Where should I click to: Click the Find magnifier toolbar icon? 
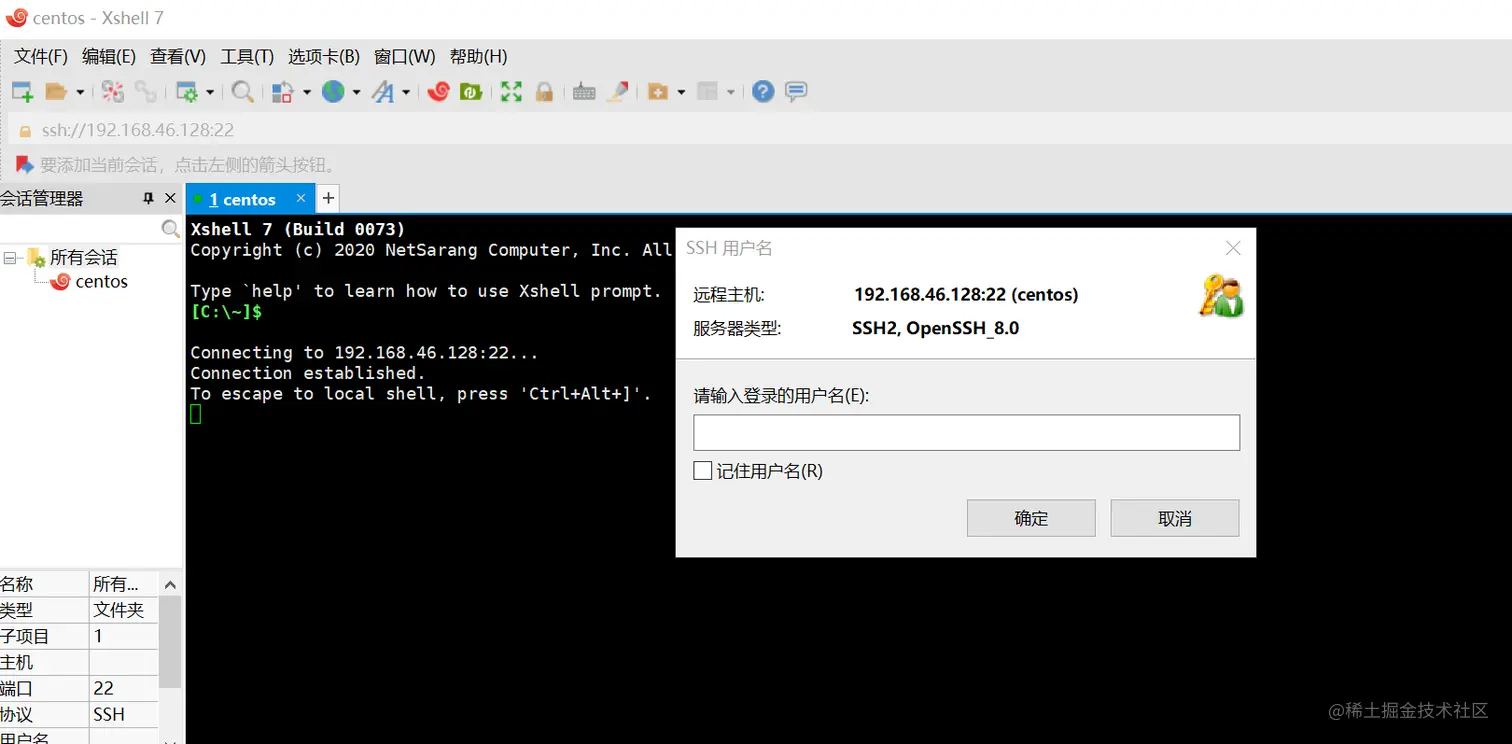click(242, 92)
